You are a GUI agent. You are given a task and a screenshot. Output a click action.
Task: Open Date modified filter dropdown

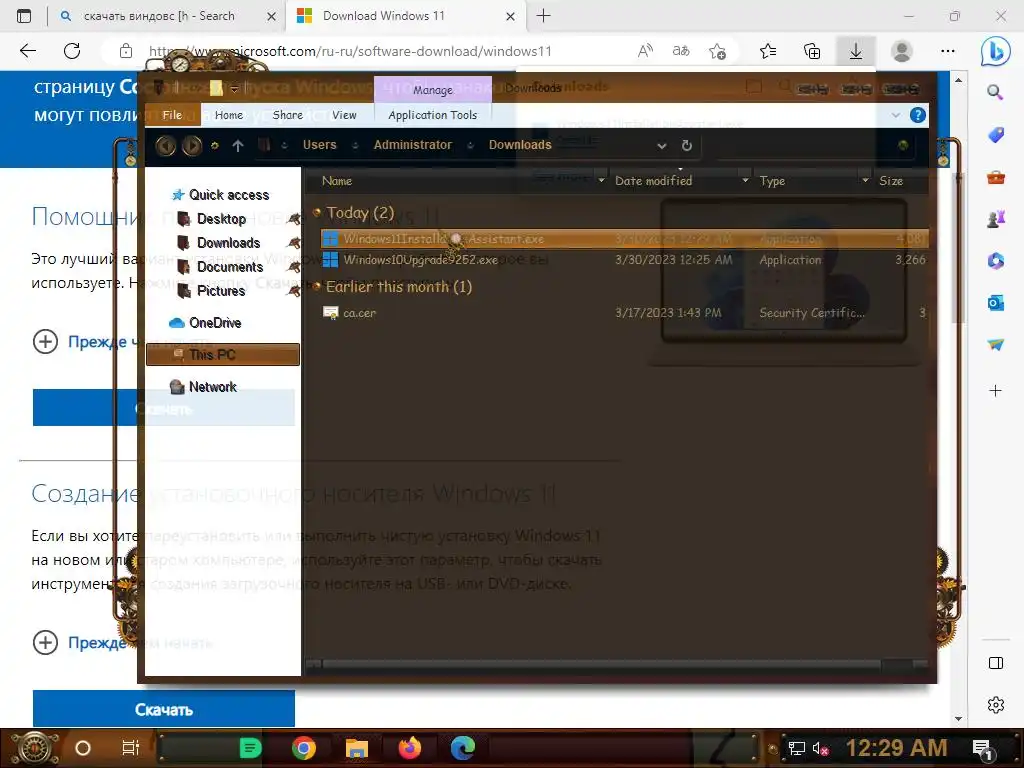coord(745,180)
